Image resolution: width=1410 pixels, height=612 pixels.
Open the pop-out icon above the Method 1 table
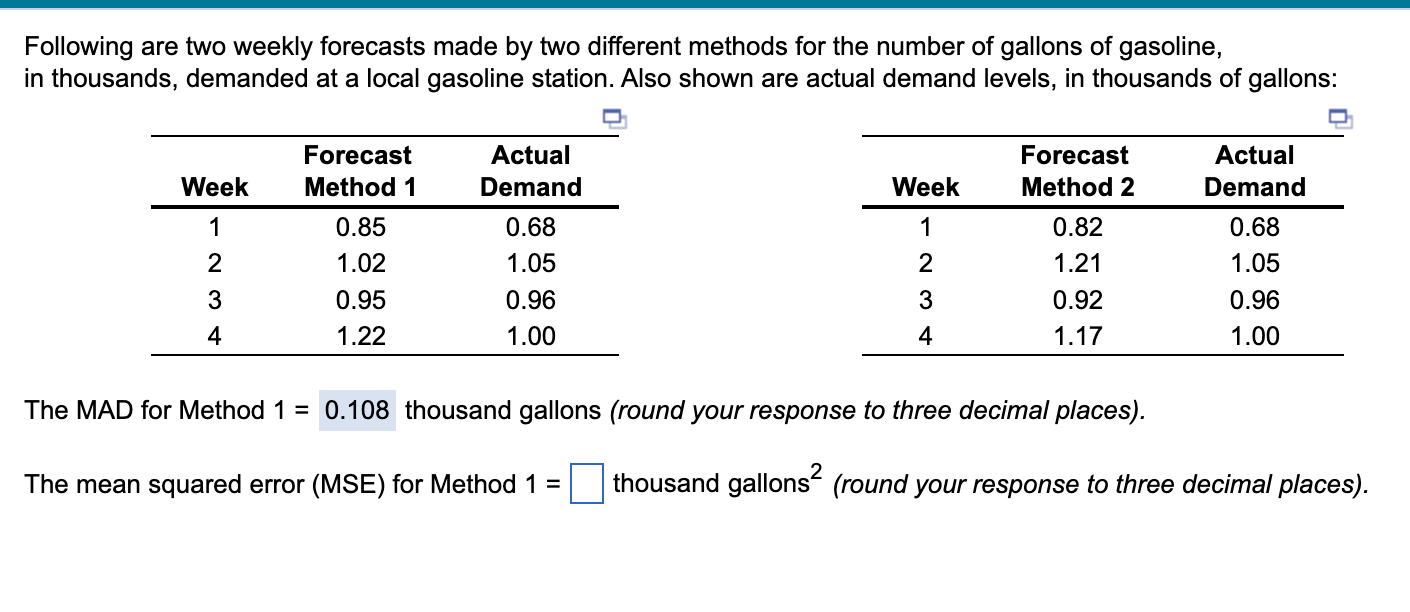[x=614, y=120]
